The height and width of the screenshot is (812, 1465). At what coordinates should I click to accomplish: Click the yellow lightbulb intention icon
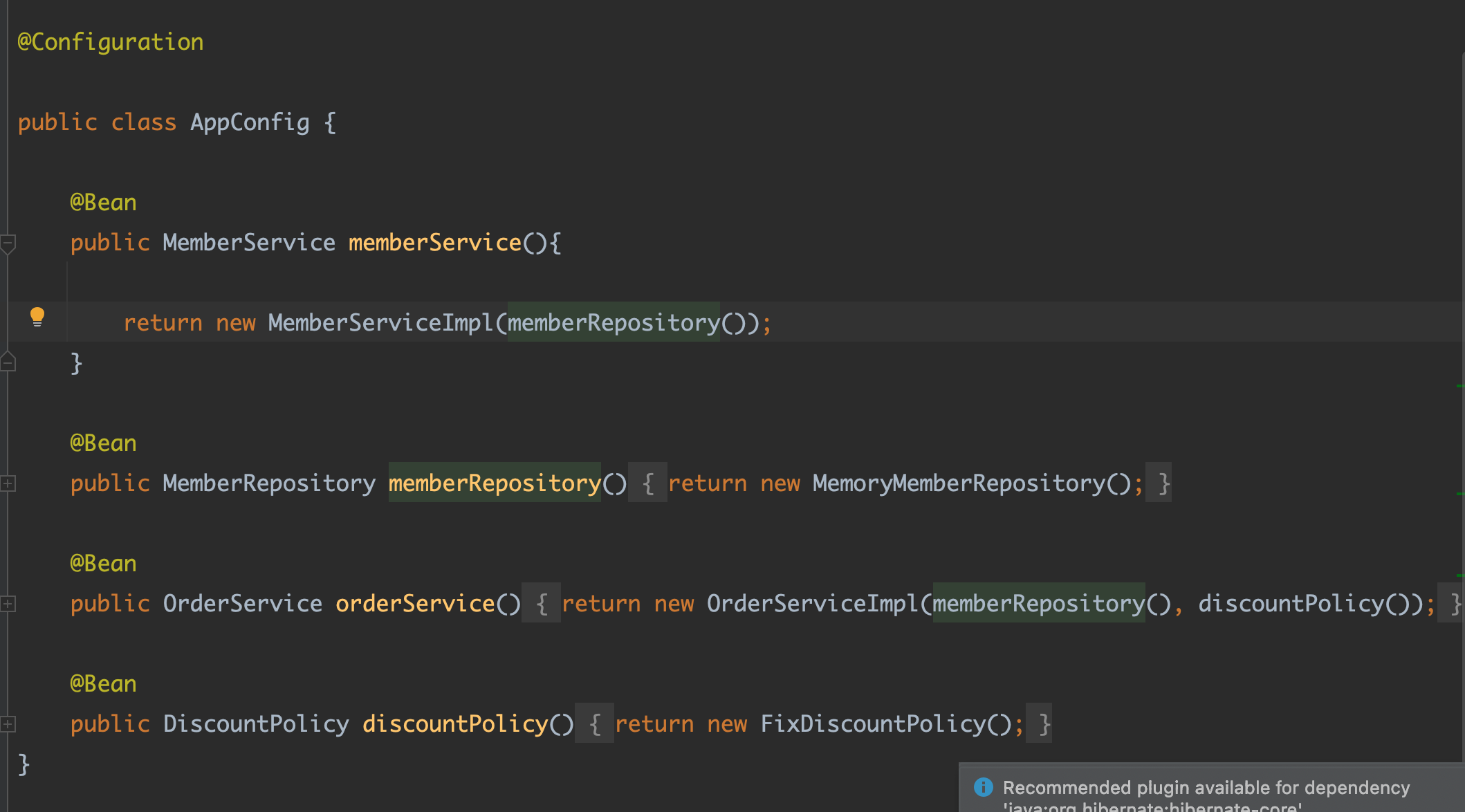tap(37, 317)
